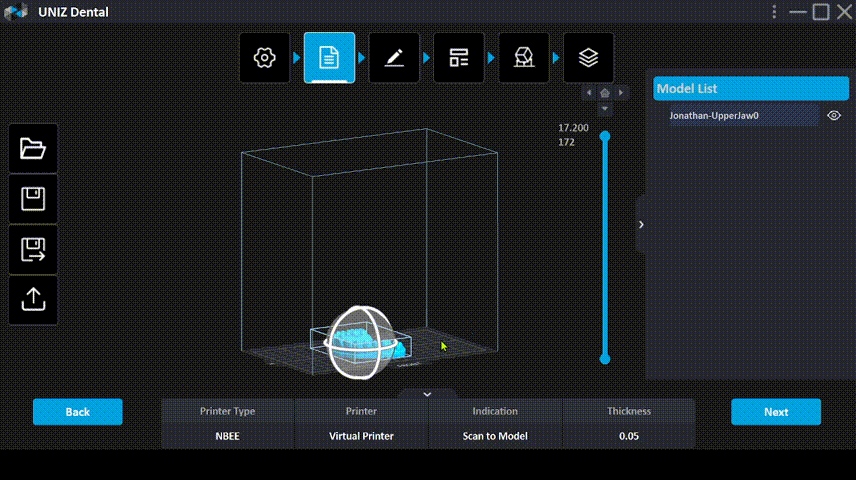Image resolution: width=856 pixels, height=480 pixels.
Task: Rotate view using the down arrow
Action: (x=605, y=107)
